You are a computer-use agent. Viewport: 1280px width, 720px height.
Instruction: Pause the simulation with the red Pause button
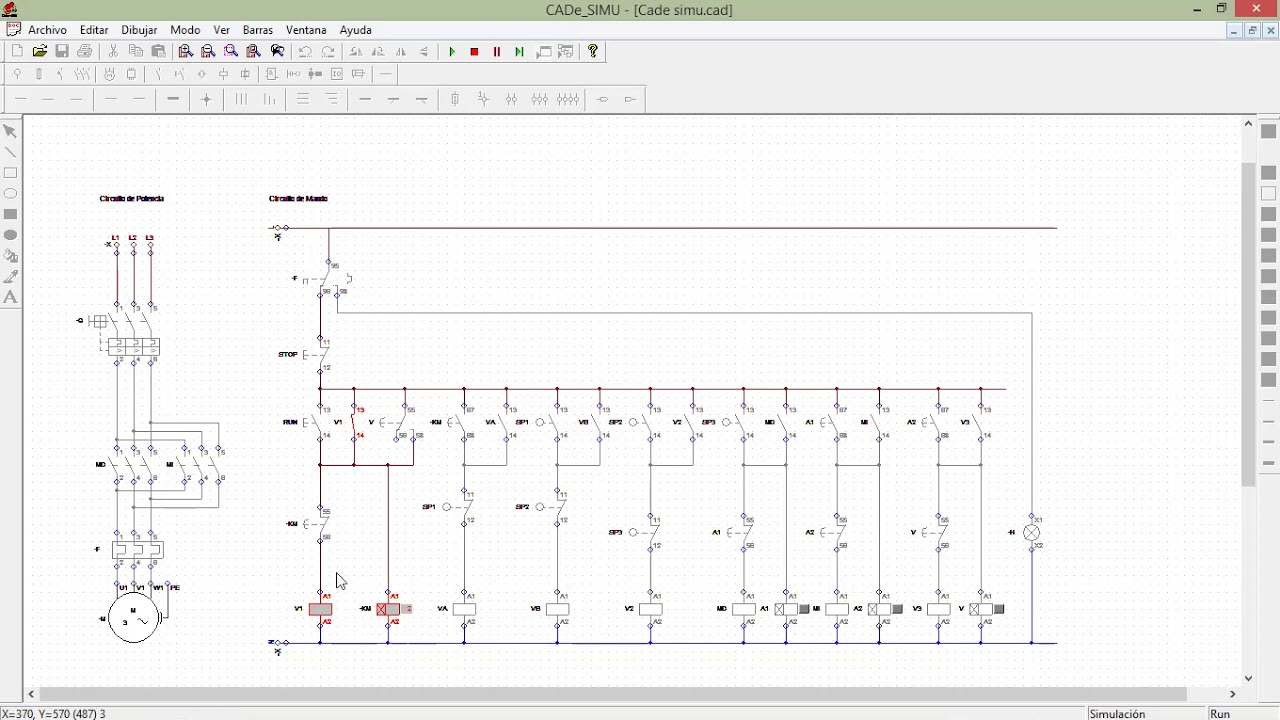[497, 51]
